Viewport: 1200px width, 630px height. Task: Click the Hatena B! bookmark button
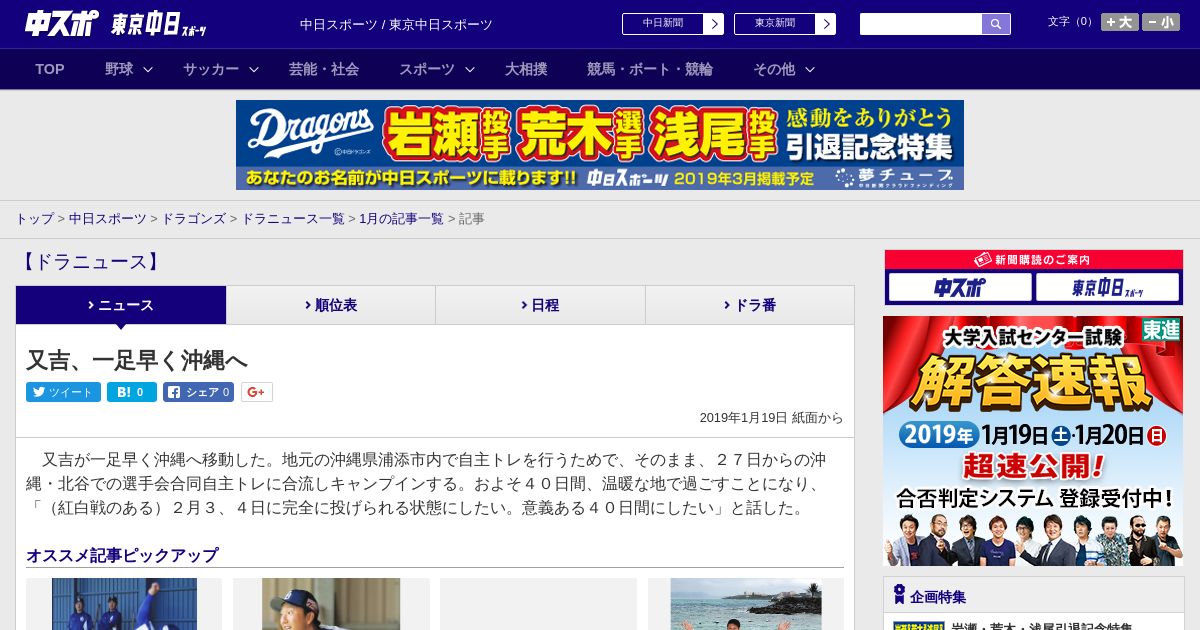132,392
